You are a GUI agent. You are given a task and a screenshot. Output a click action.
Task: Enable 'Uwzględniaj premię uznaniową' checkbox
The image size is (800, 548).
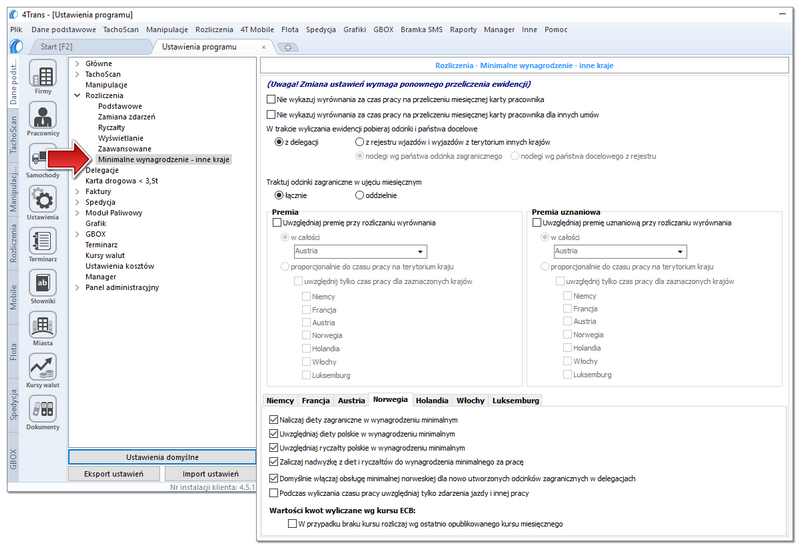tap(537, 222)
